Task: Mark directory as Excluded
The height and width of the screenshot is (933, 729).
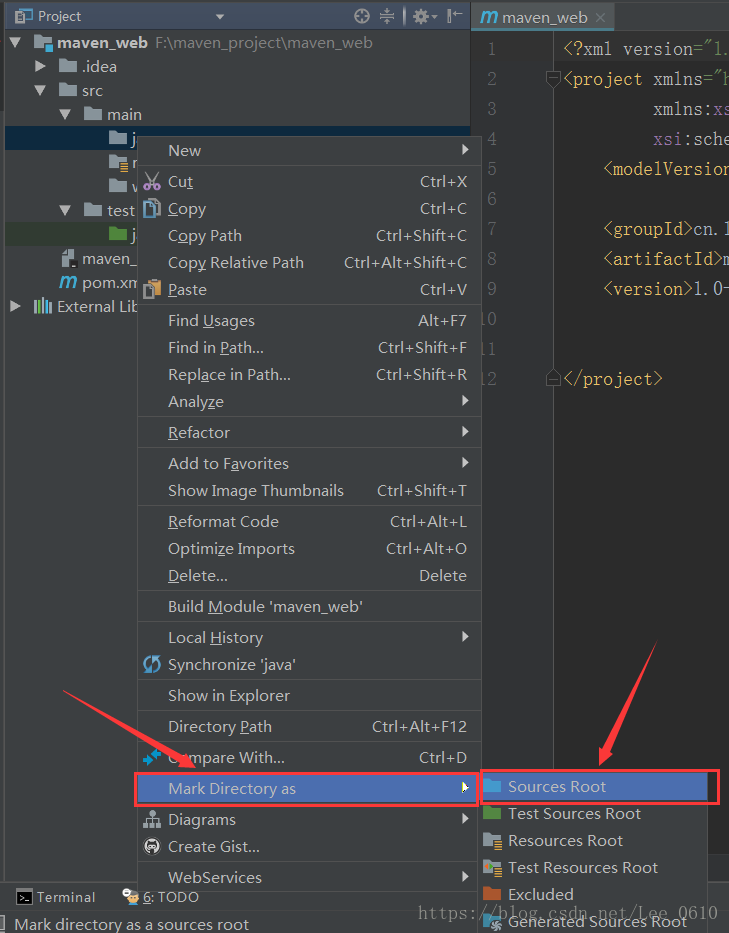Action: point(594,894)
